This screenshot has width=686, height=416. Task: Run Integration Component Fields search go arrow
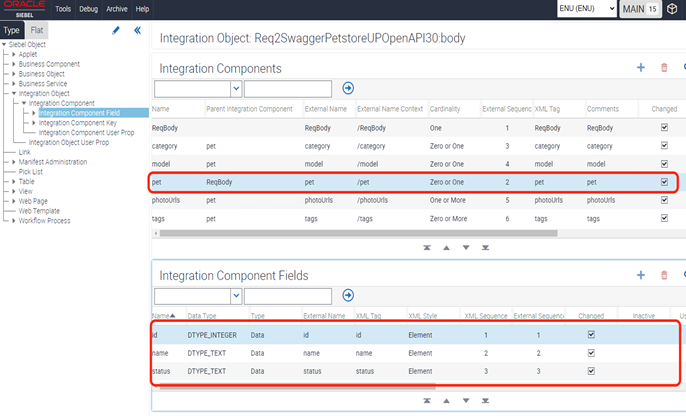click(348, 295)
